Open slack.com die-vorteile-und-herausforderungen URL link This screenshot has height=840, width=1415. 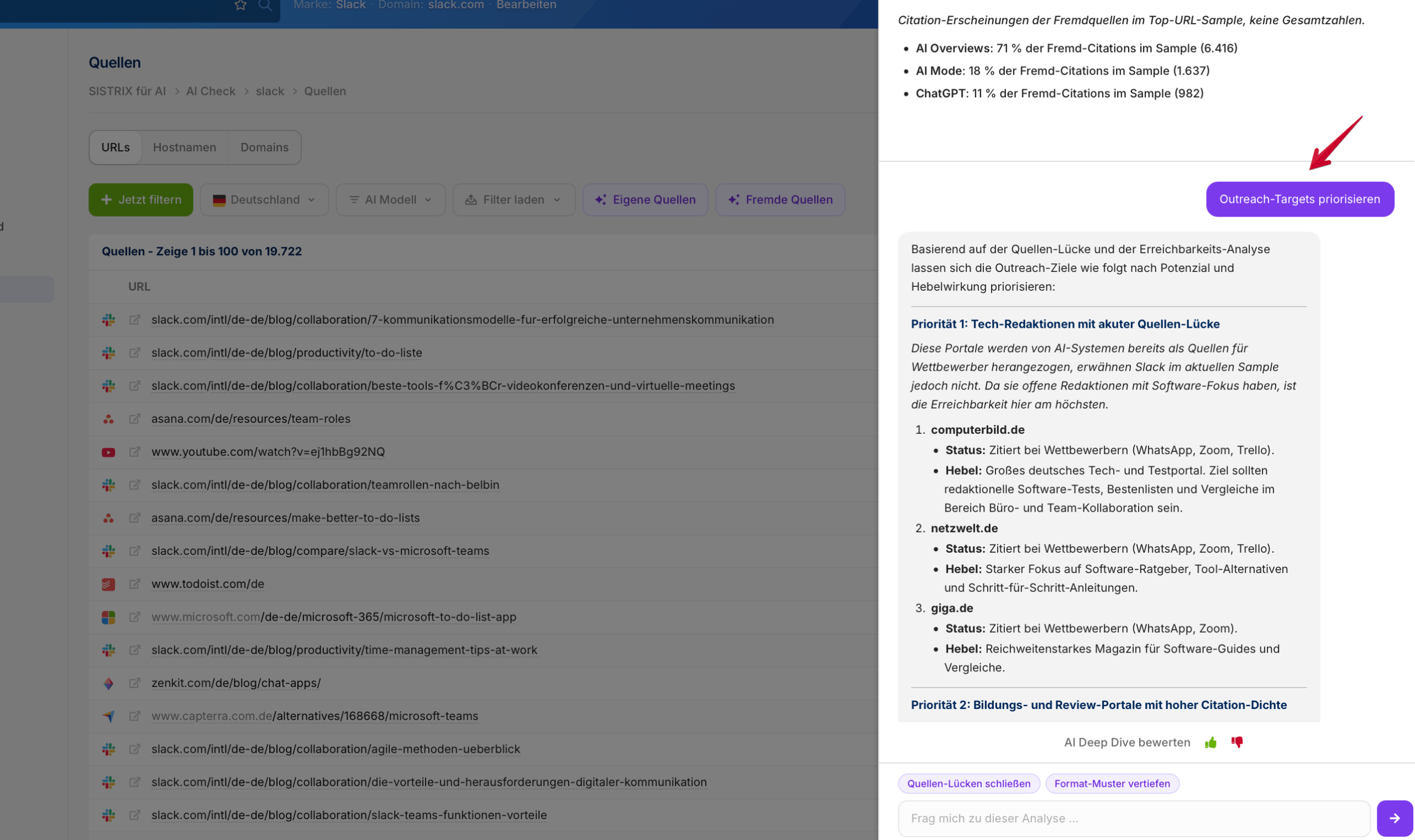coord(429,782)
